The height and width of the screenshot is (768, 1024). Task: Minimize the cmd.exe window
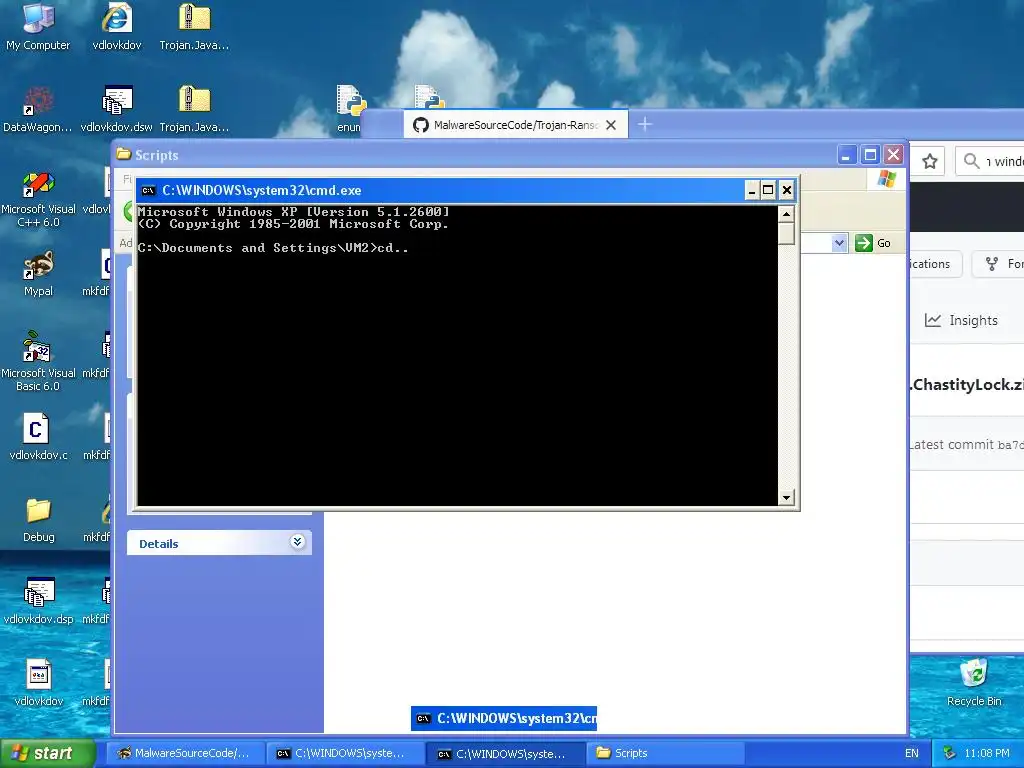(752, 191)
